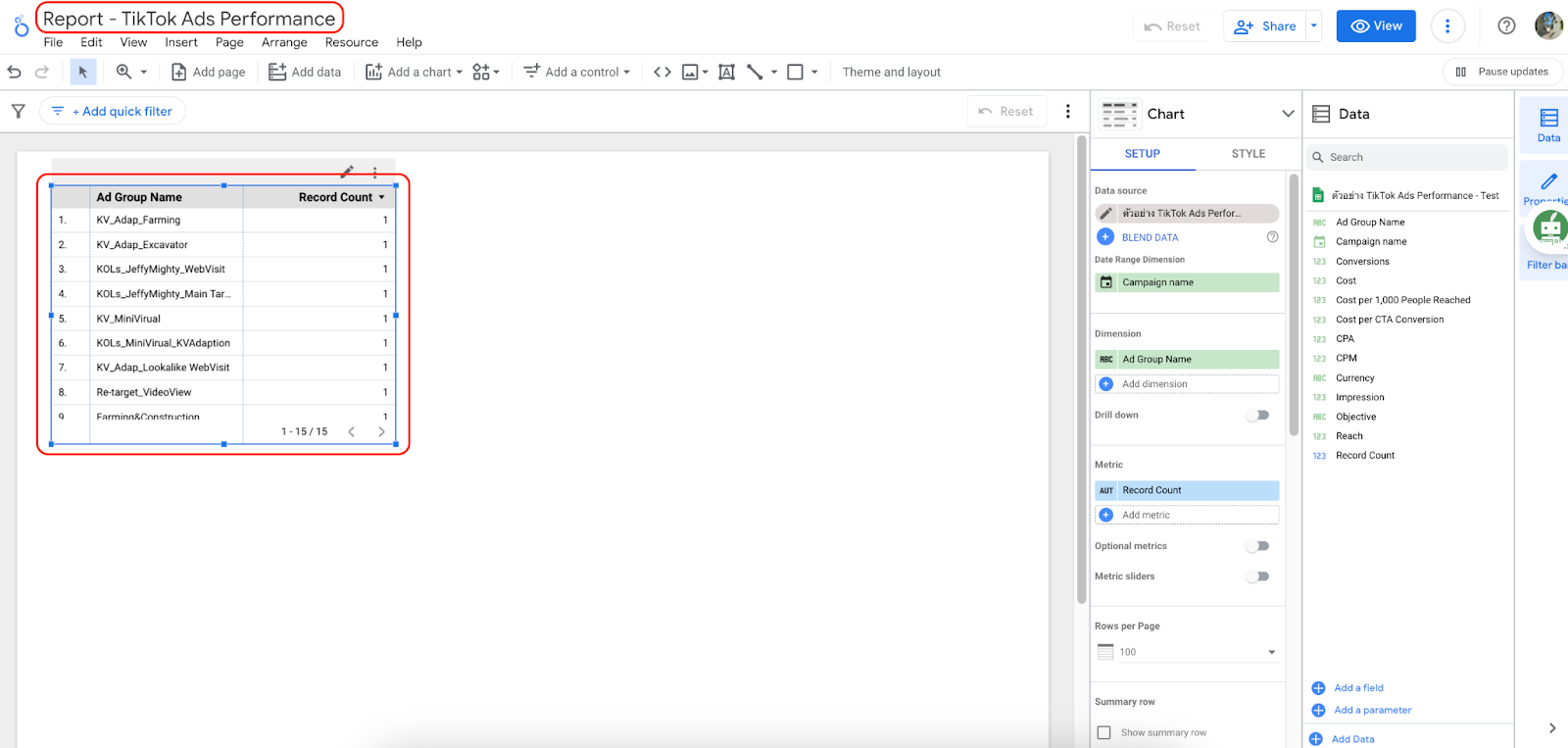Viewport: 1568px width, 748px height.
Task: Click the zoom magnifier tool
Action: coord(123,72)
